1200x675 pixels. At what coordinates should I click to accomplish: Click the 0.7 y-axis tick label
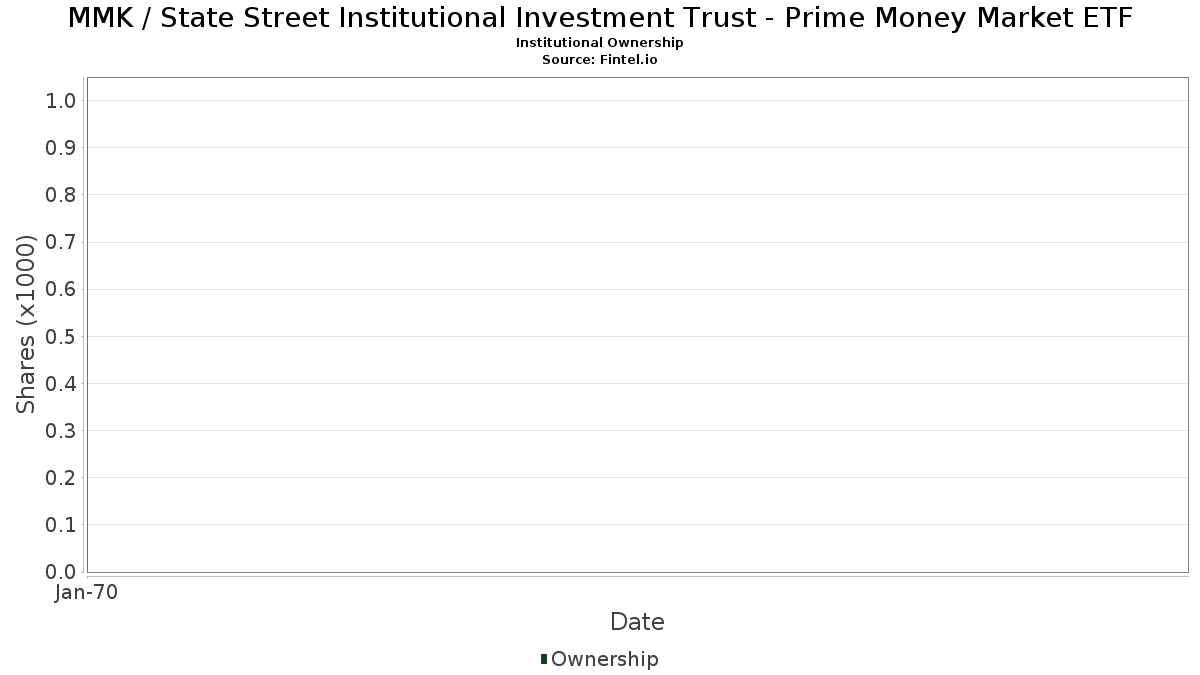[x=61, y=242]
